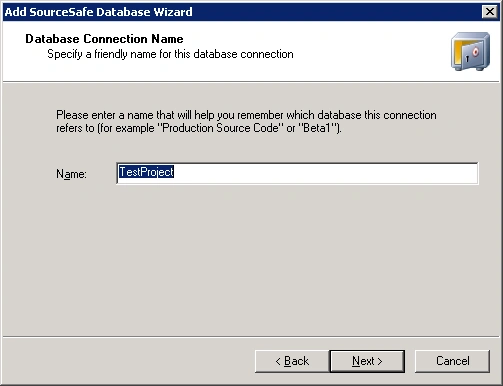Cancel the database wizard
503x386 pixels.
(x=452, y=361)
